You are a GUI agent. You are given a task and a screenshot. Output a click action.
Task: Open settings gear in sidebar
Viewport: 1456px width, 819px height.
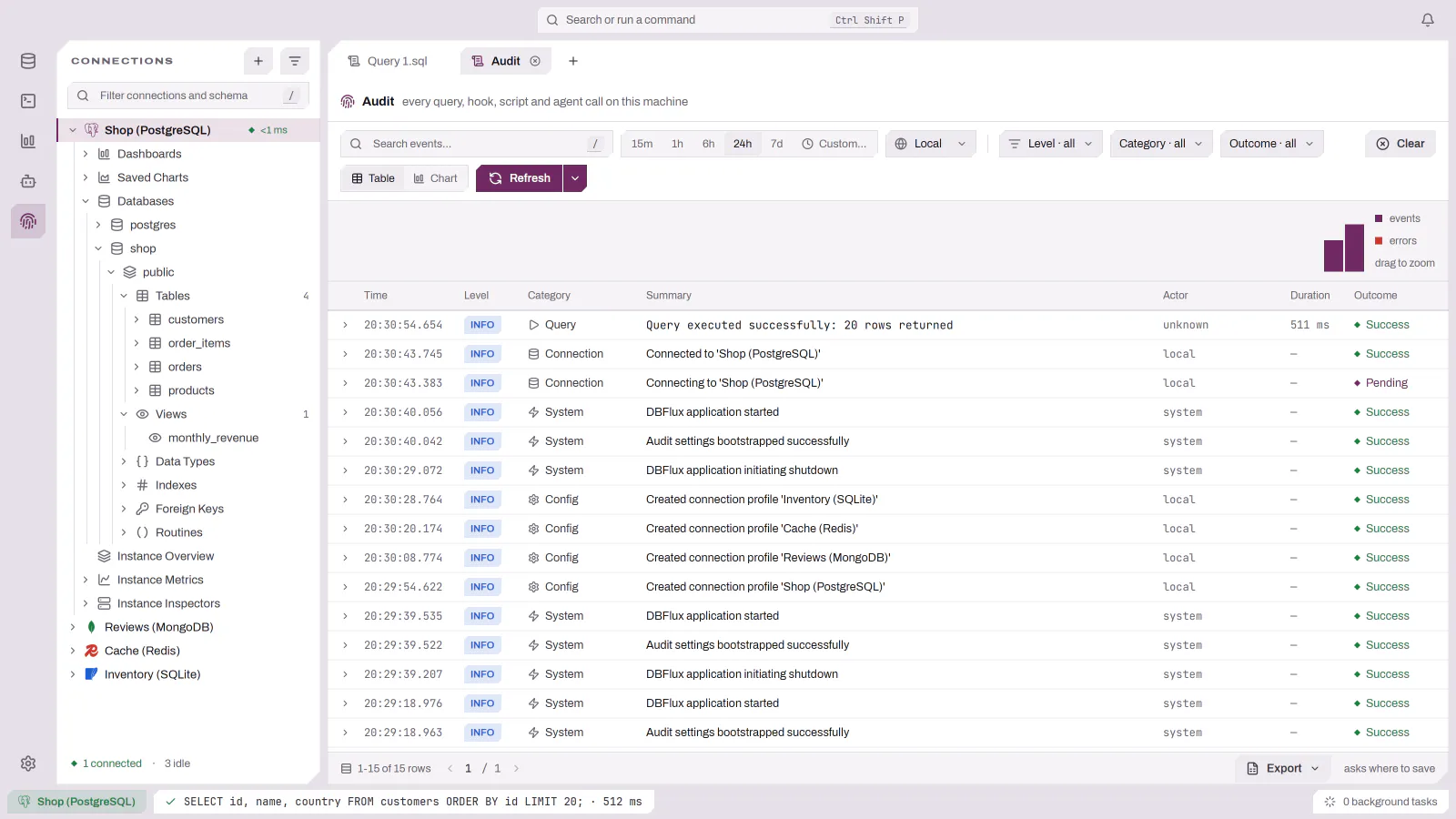coord(28,763)
